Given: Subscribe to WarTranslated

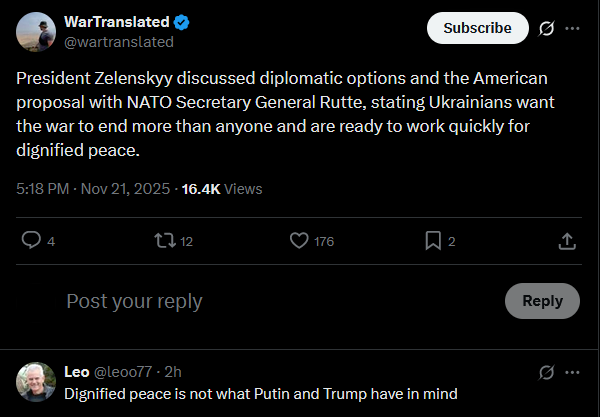Looking at the screenshot, I should pyautogui.click(x=477, y=28).
